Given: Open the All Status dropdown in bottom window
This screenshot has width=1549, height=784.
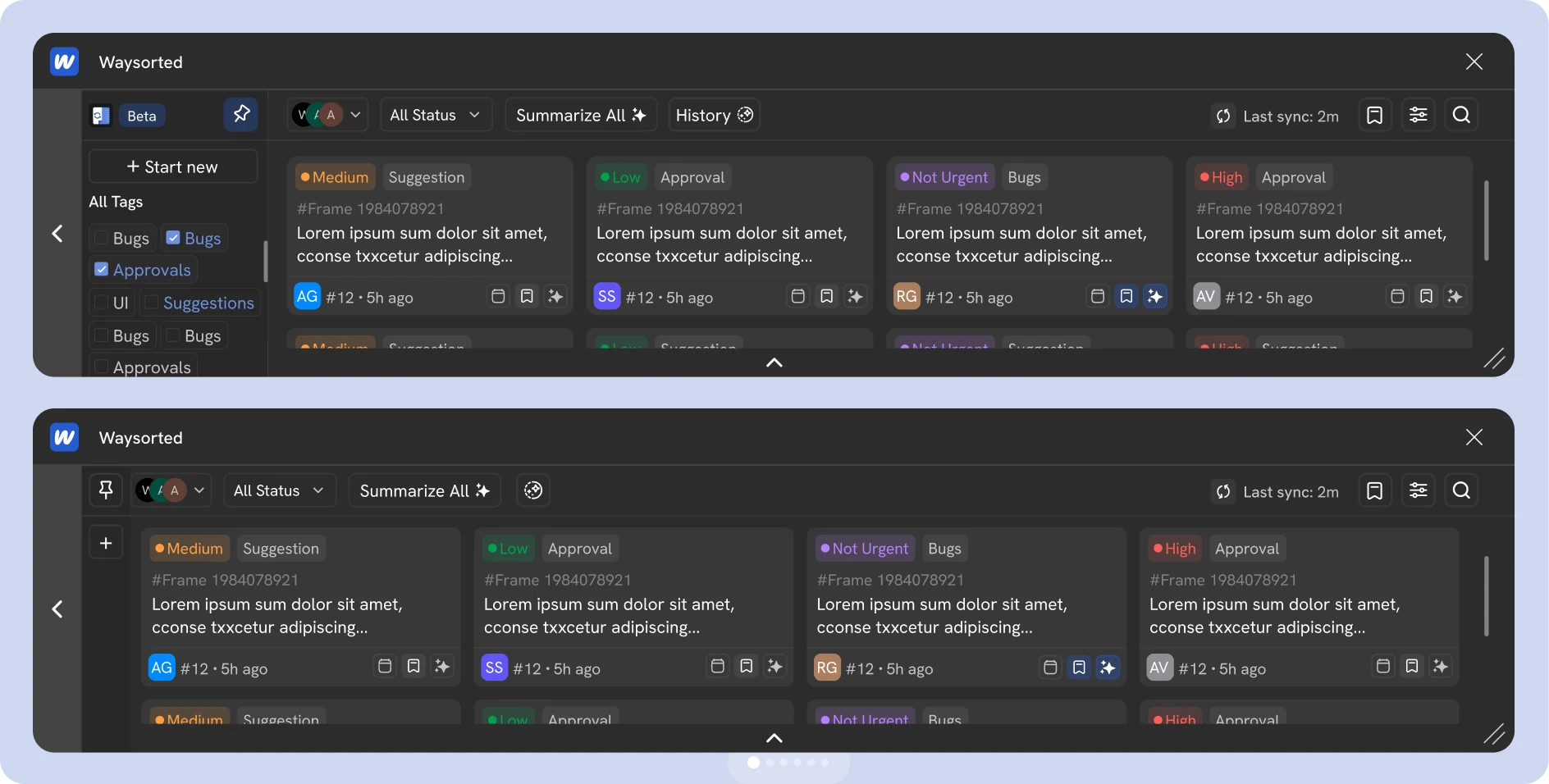Looking at the screenshot, I should pos(280,490).
